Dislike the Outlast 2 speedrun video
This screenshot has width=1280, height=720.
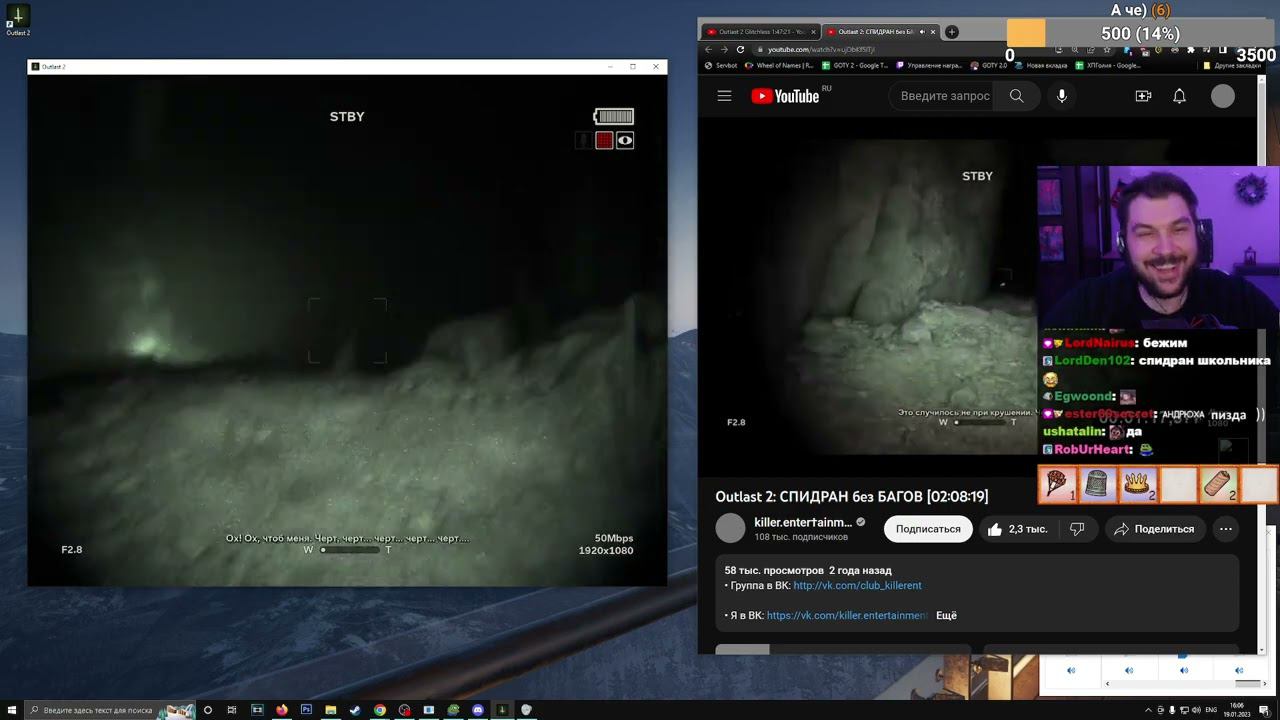(x=1077, y=529)
